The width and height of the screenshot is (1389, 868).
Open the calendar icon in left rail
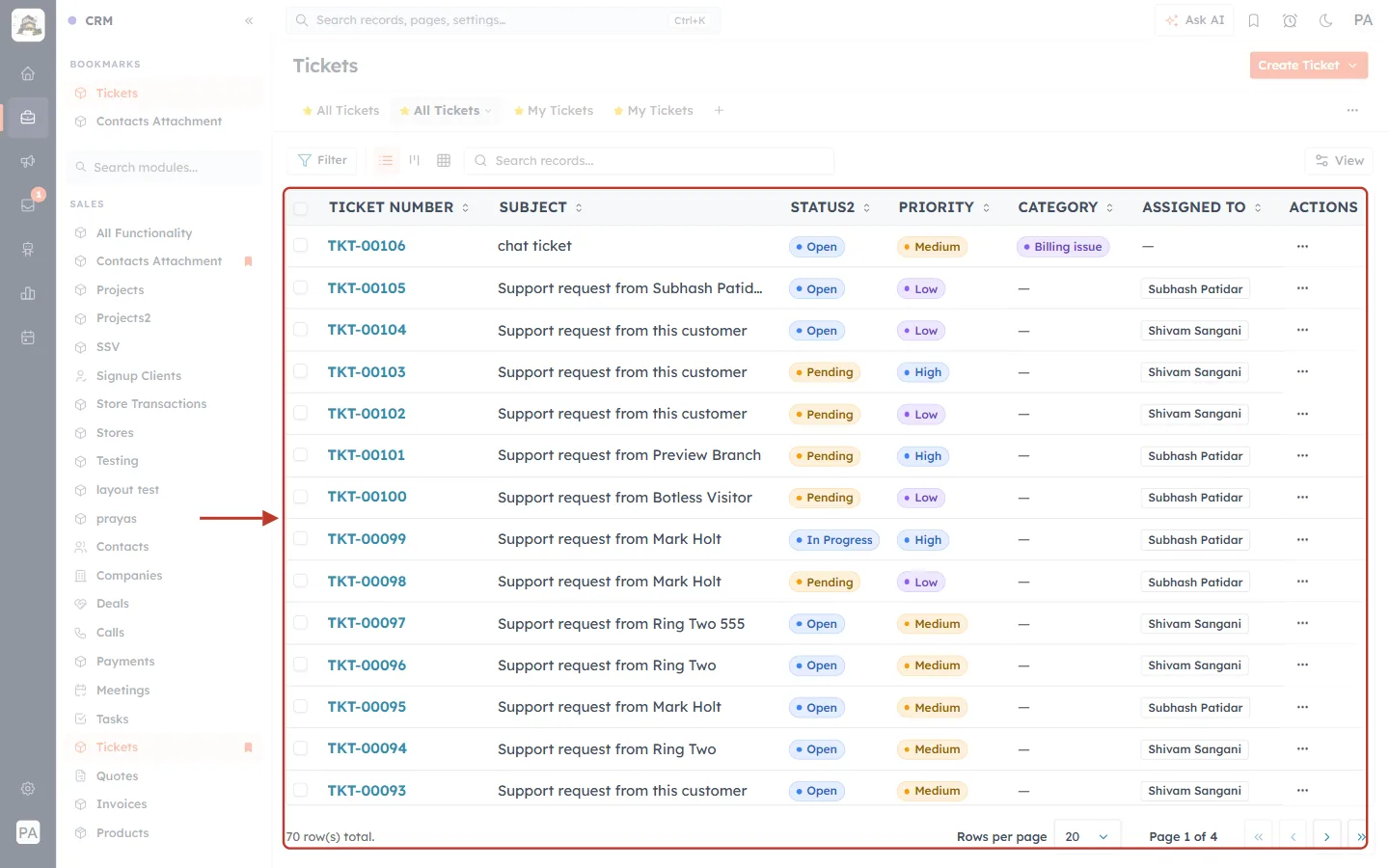(28, 338)
